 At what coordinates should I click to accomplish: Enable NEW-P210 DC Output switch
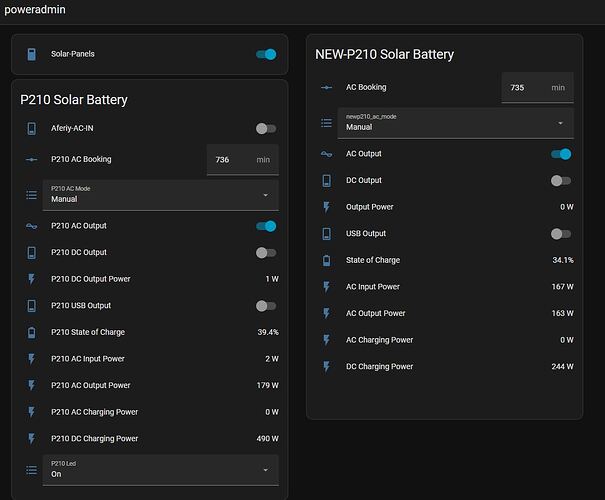click(561, 181)
